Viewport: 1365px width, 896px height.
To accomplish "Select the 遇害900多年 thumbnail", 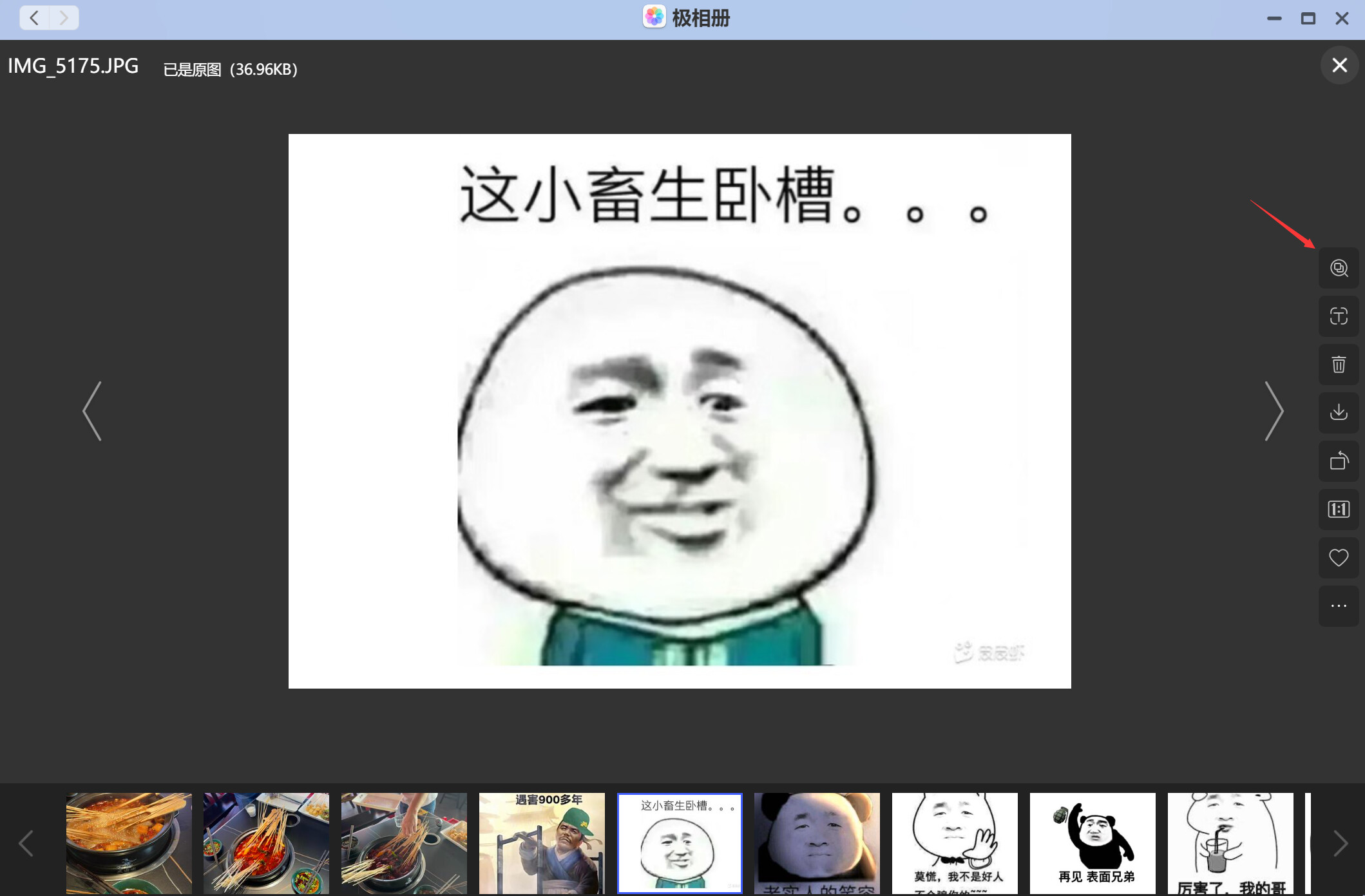I will tap(542, 843).
